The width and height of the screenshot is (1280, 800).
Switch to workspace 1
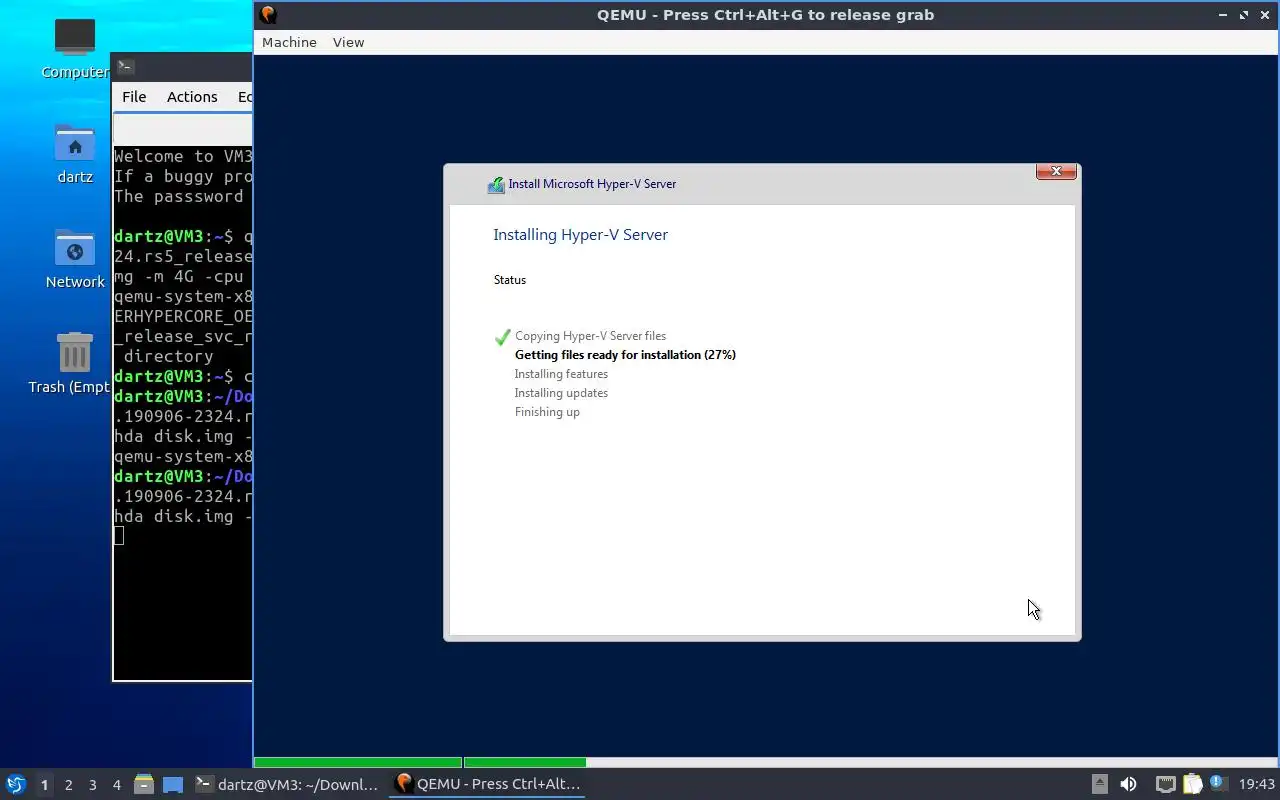(x=44, y=785)
